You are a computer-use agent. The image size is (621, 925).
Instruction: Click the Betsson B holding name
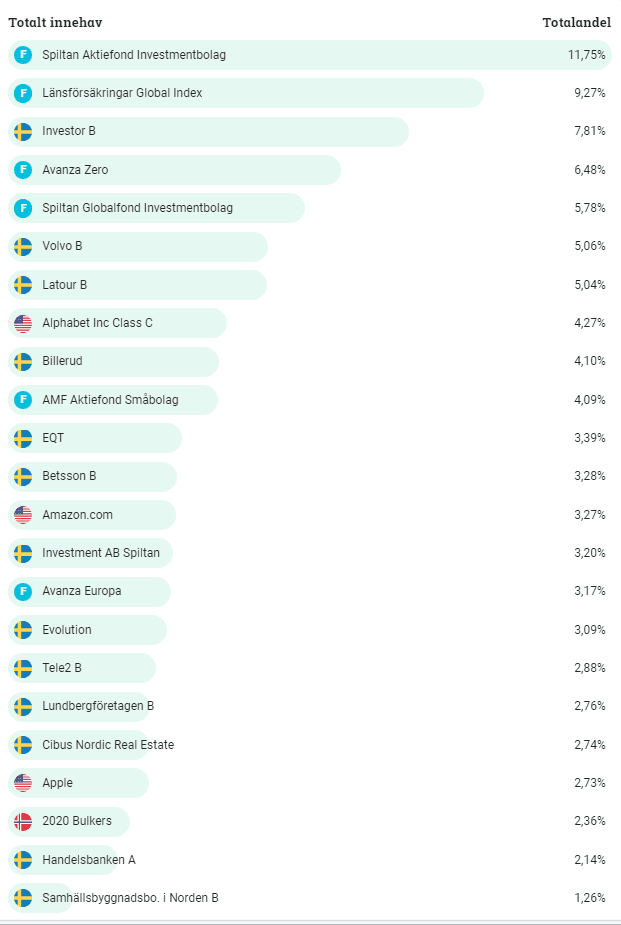[69, 476]
